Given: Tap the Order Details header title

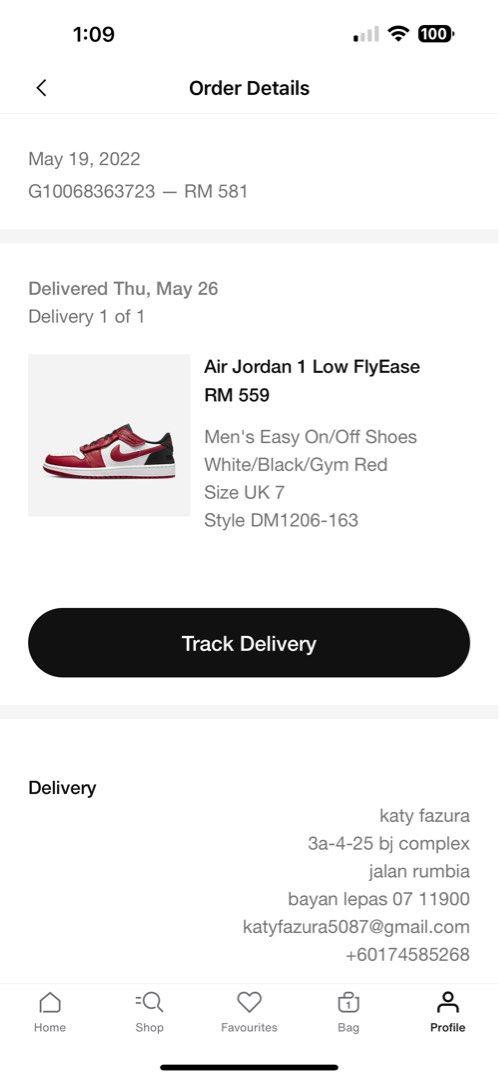Looking at the screenshot, I should coord(249,88).
